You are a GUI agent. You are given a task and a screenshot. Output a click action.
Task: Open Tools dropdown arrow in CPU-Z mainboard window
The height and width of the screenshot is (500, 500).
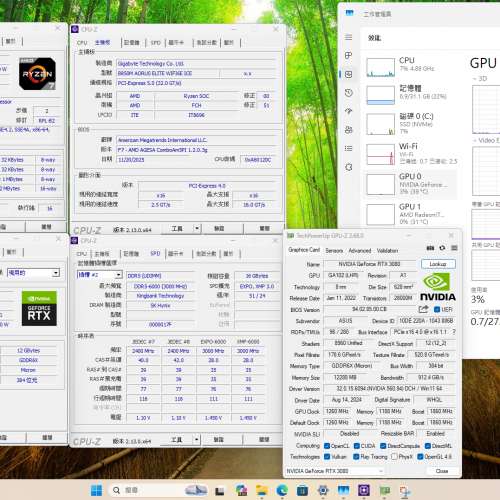(197, 229)
